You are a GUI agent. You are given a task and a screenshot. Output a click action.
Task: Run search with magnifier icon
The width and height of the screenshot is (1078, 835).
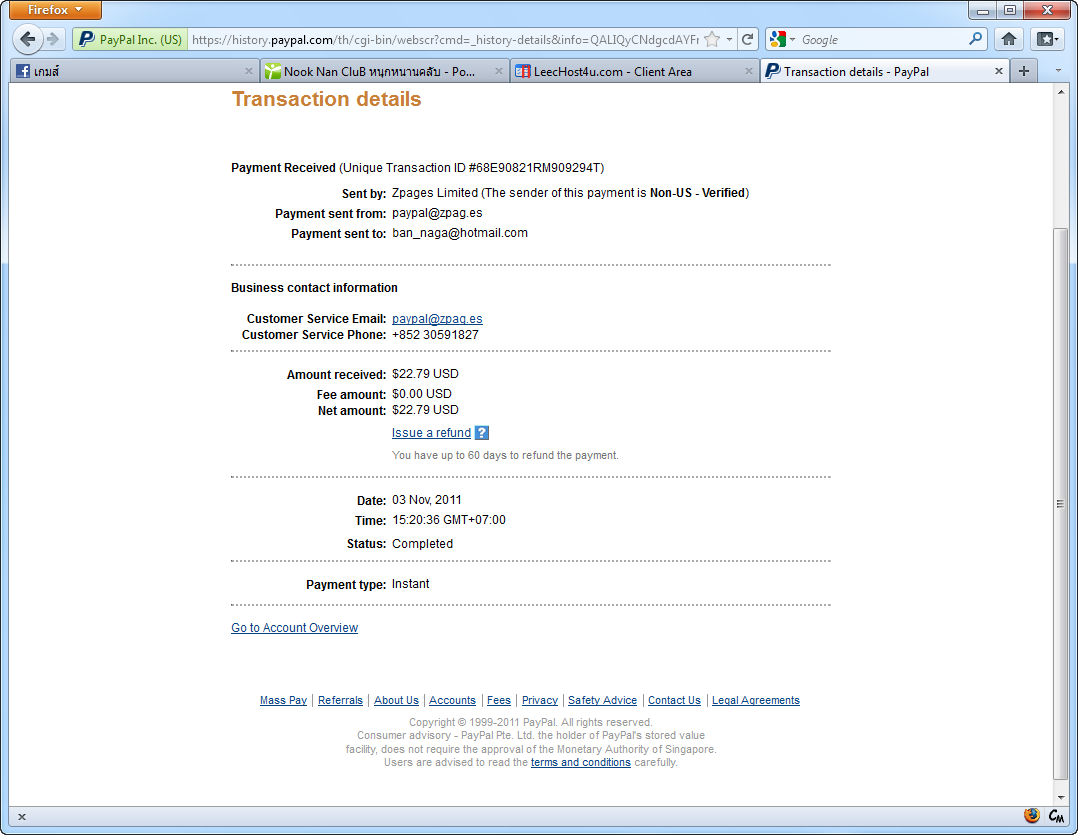[975, 40]
